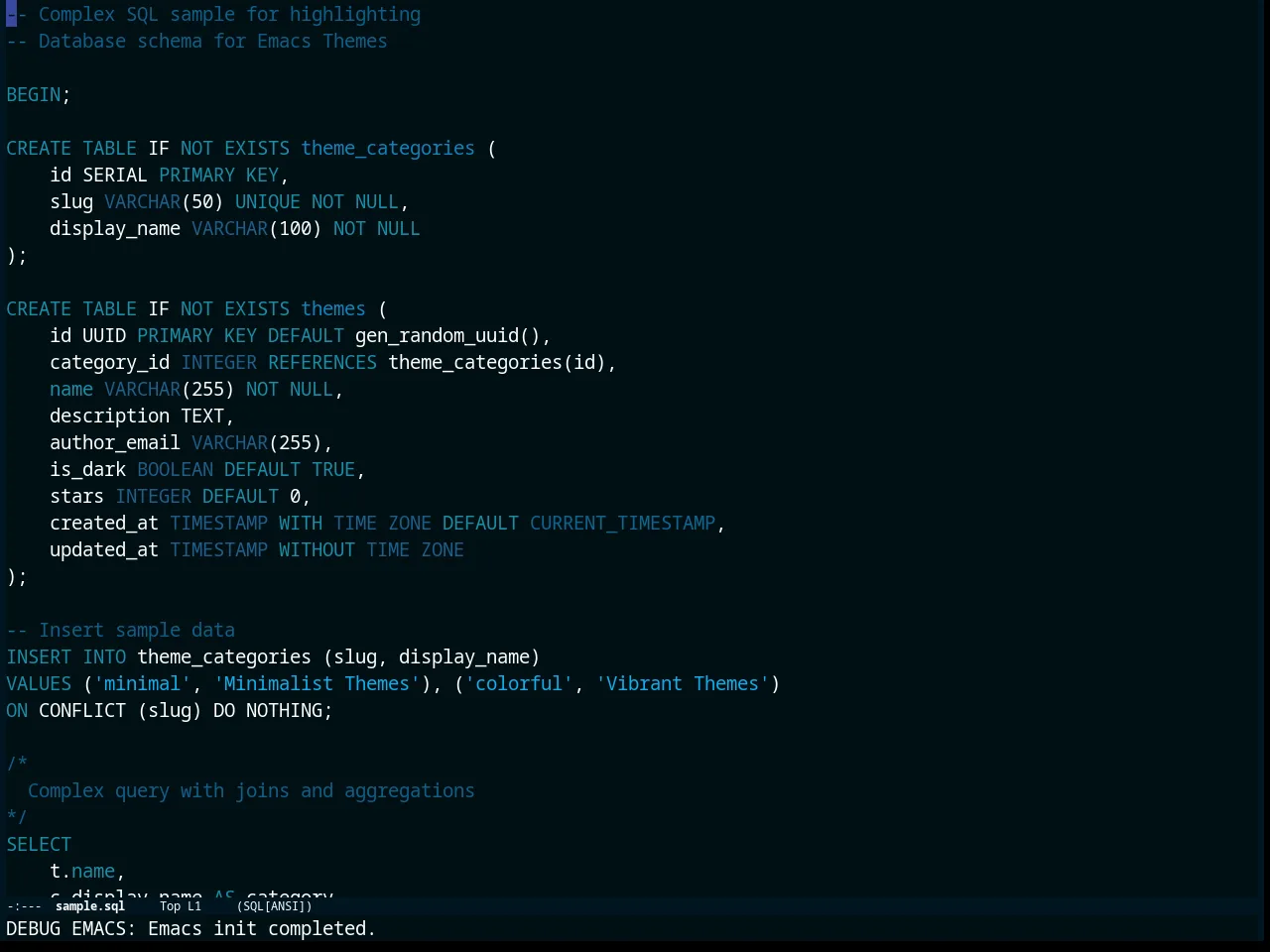The image size is (1270, 952).
Task: Click the 'minimal' string literal
Action: [x=142, y=684]
